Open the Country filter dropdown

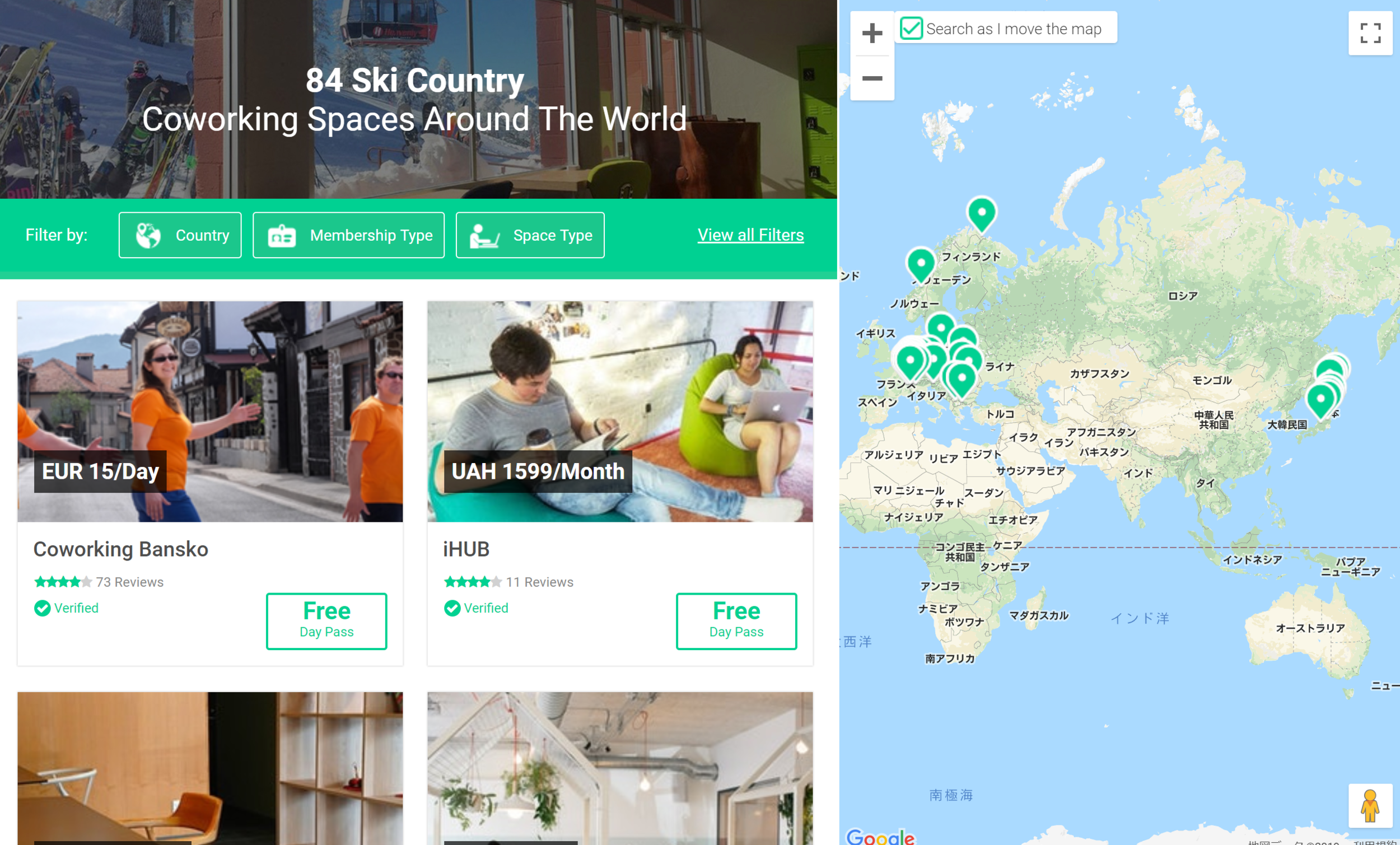180,235
